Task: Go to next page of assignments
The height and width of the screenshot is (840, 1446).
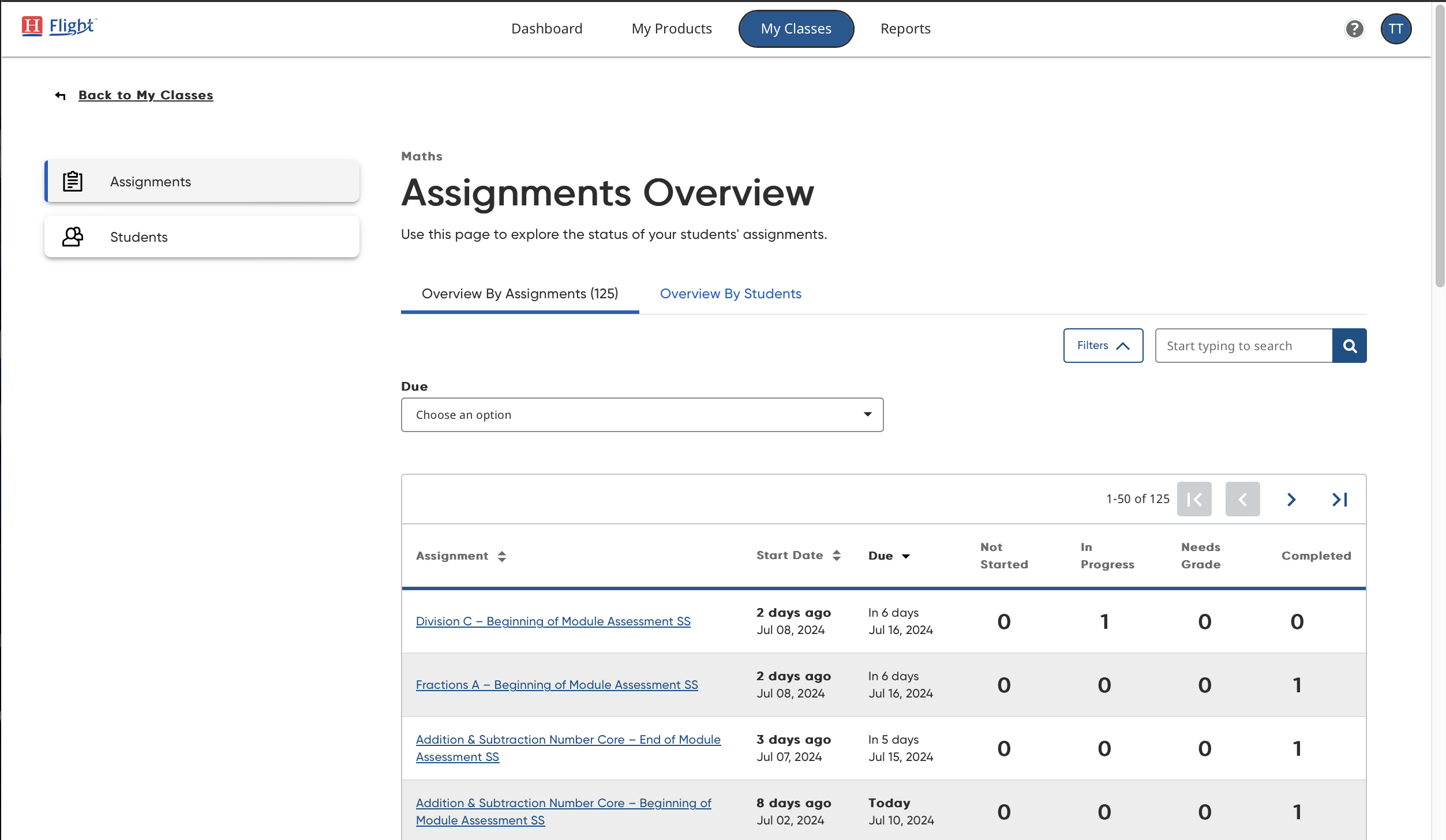Action: click(1291, 499)
